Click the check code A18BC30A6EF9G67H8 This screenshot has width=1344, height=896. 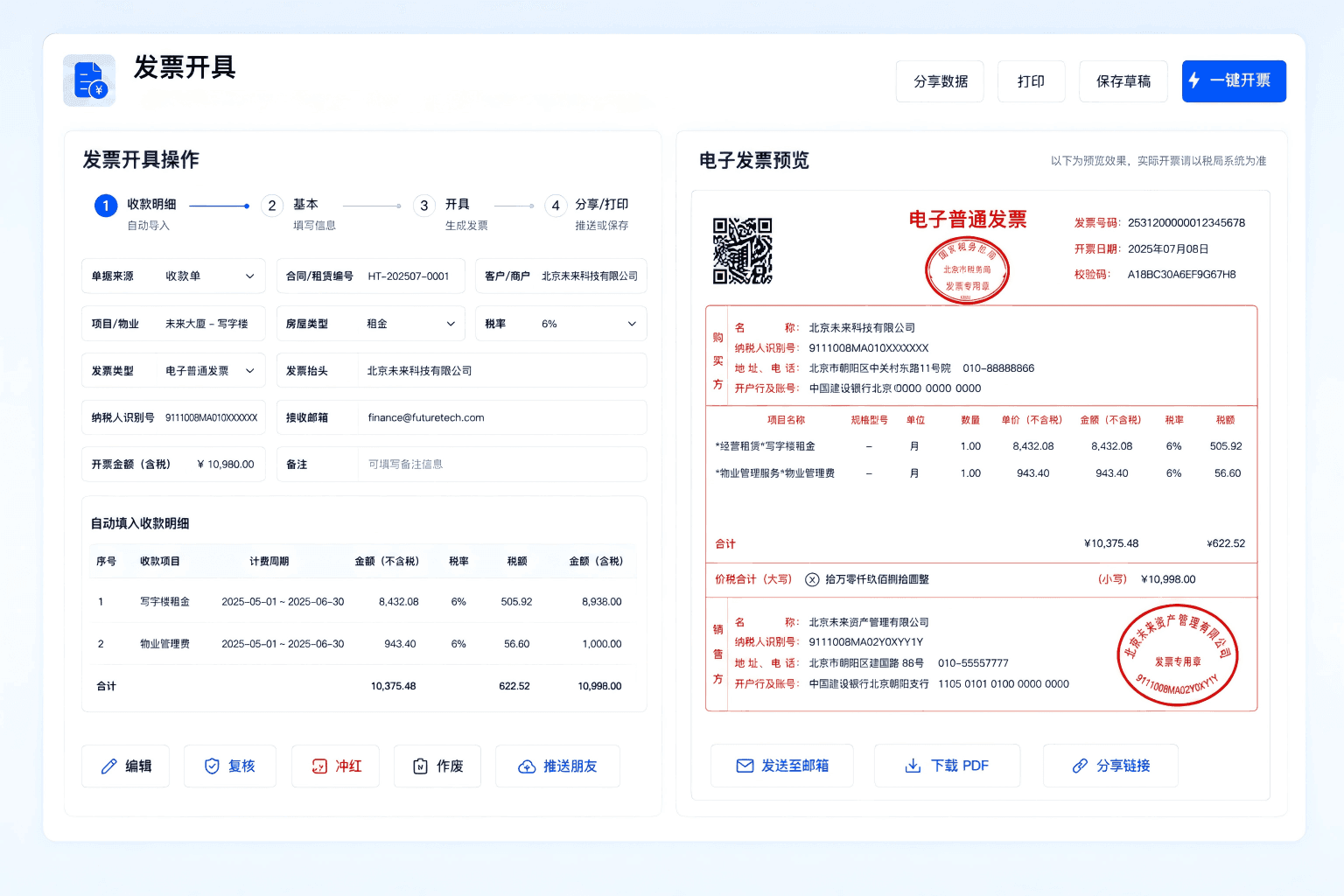1182,275
